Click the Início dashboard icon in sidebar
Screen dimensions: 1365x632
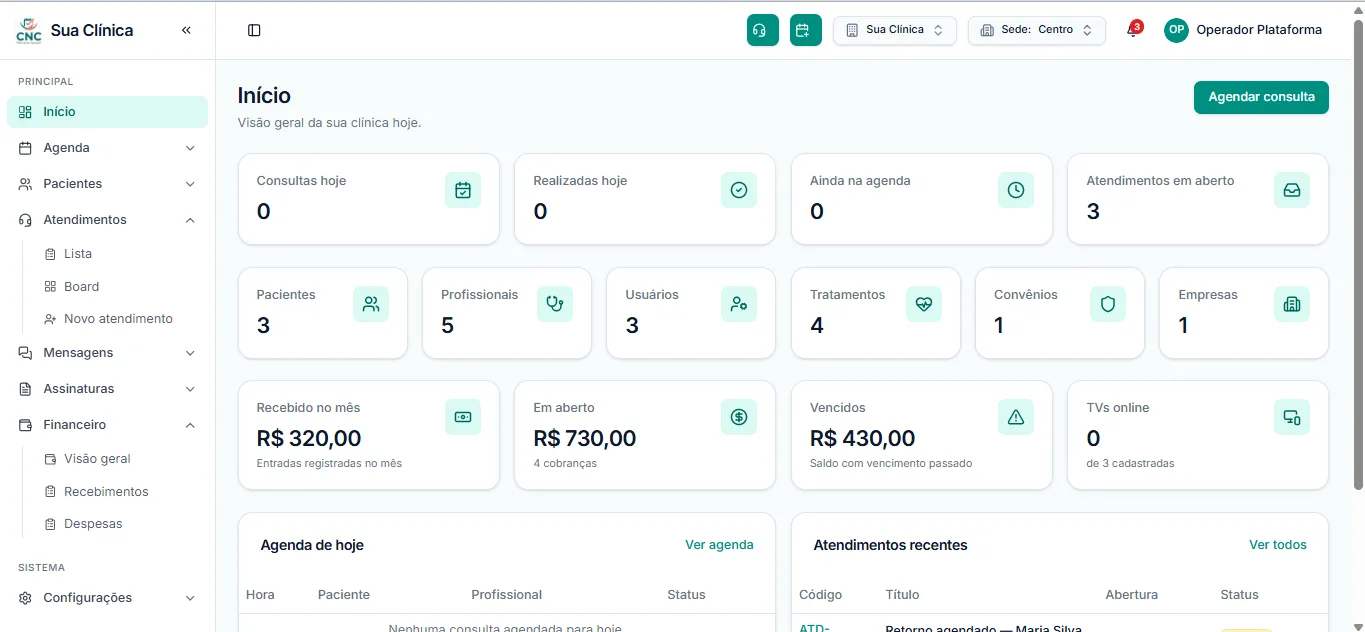click(x=25, y=112)
